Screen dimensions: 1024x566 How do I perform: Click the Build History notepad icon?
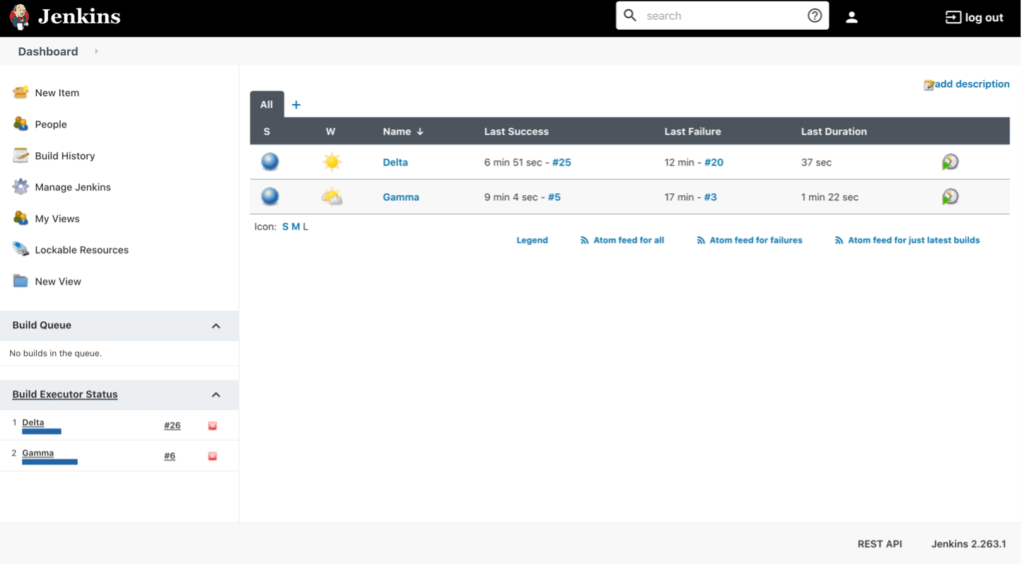[20, 155]
